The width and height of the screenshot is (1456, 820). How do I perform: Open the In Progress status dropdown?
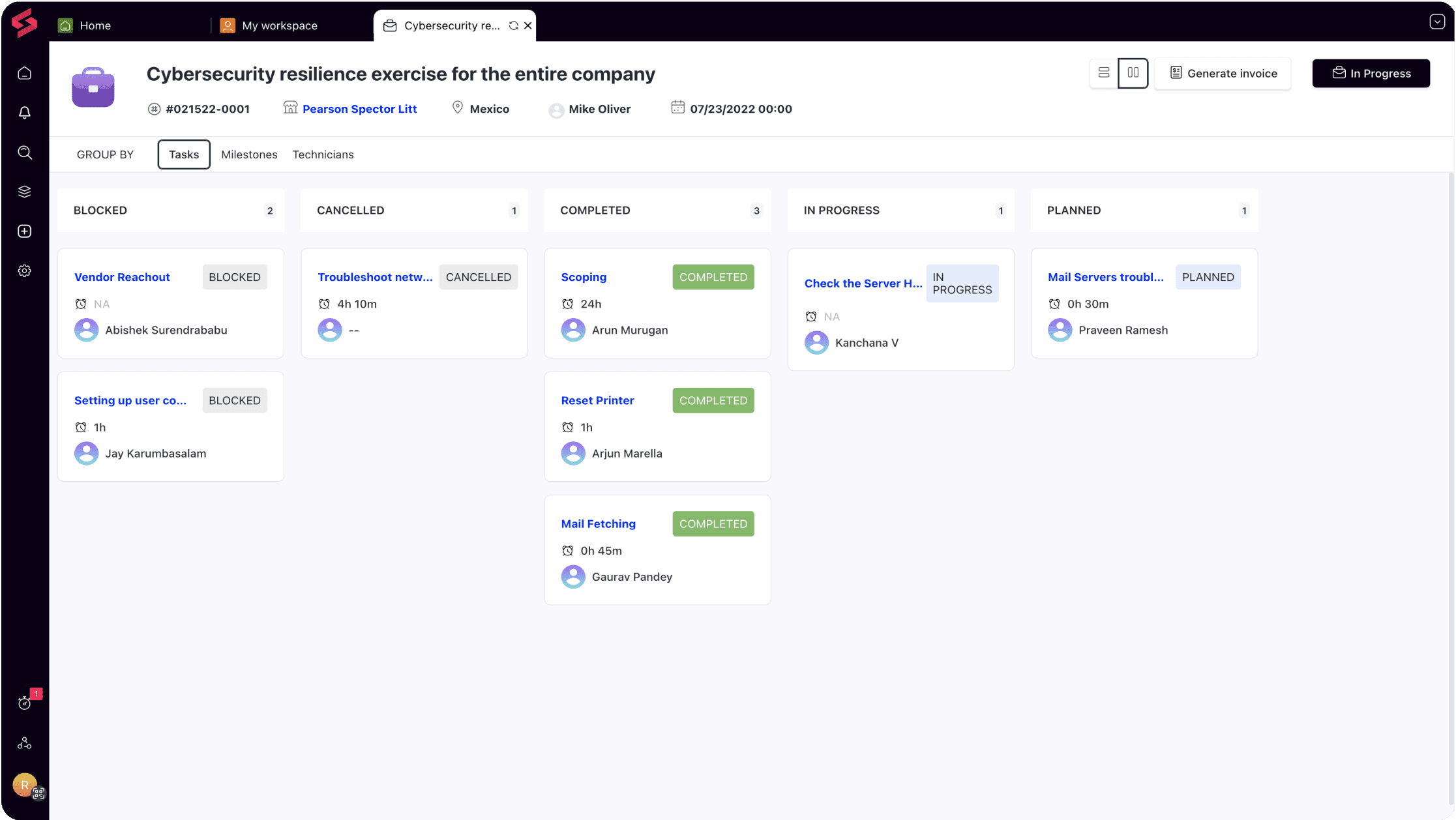coord(1371,73)
